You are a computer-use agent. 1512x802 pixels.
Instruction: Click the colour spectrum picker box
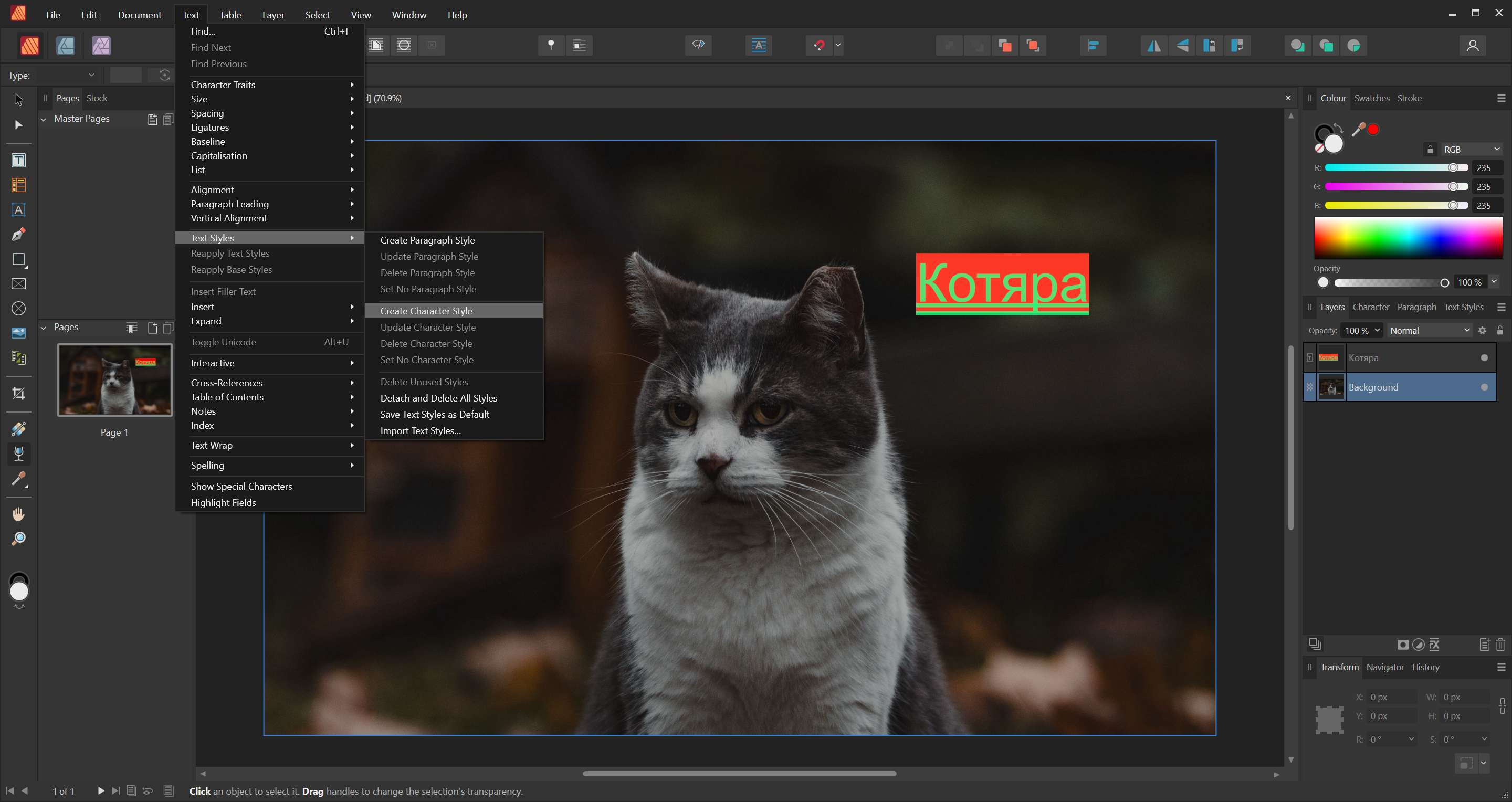[1408, 238]
